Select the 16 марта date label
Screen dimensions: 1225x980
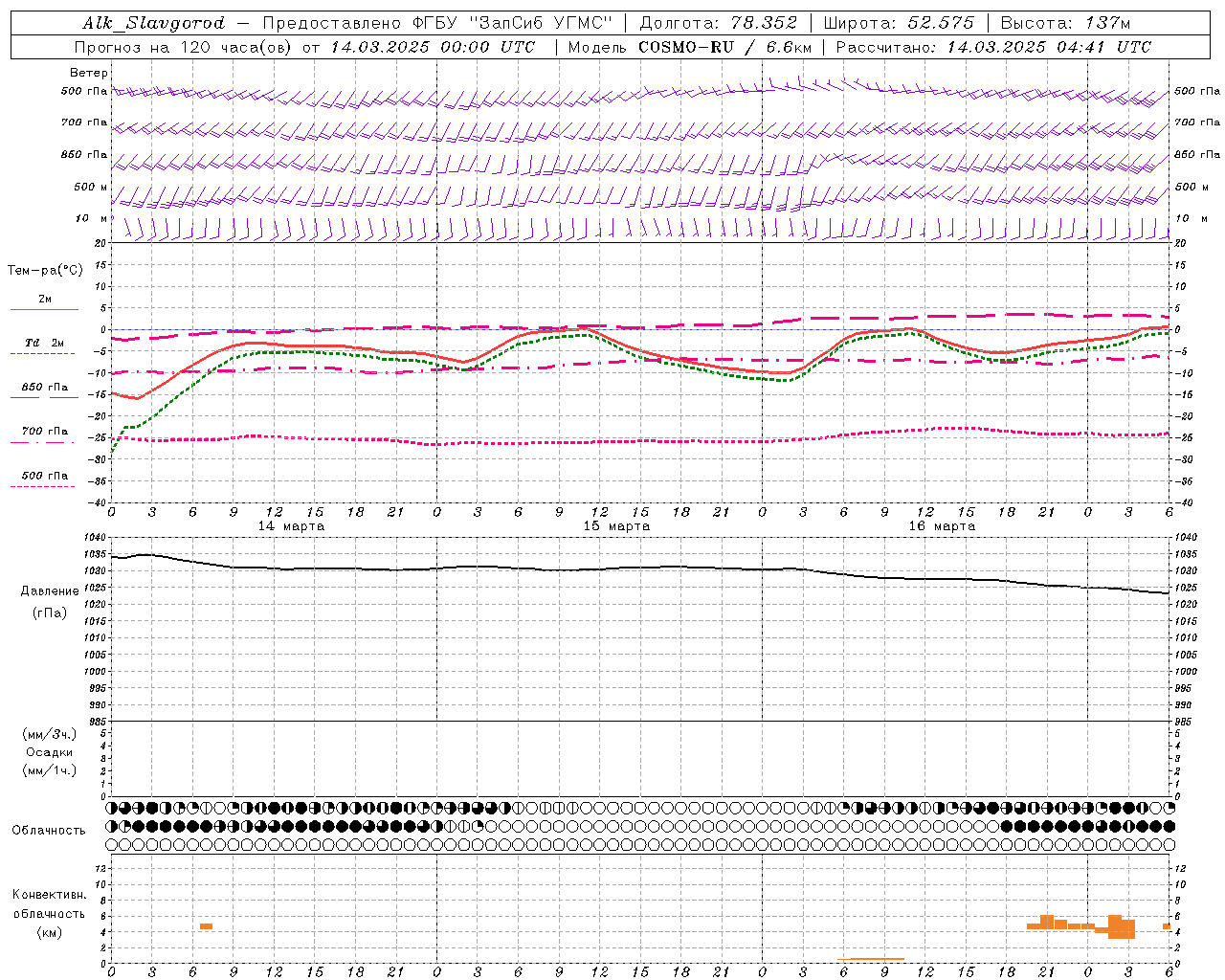(x=942, y=526)
